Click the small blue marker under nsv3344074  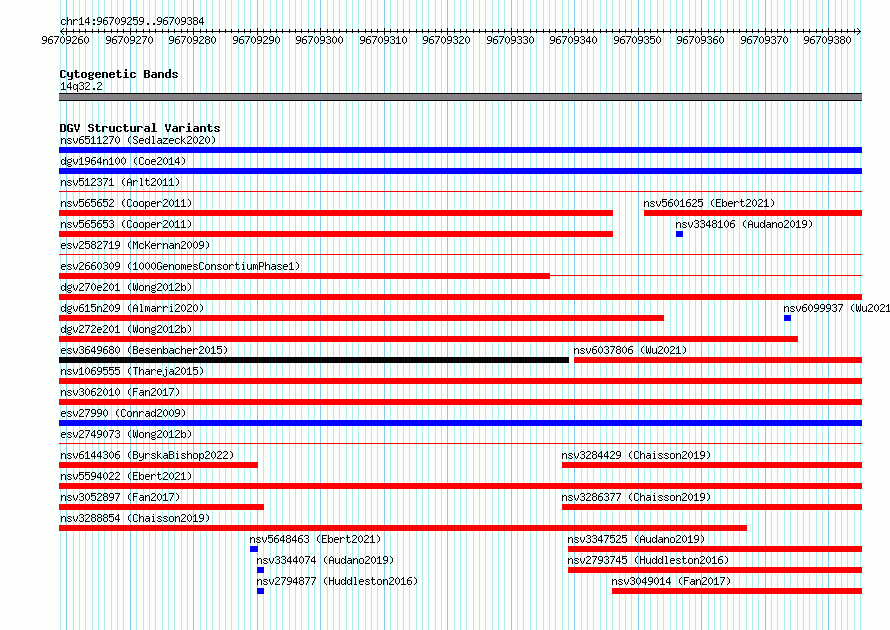pos(261,570)
